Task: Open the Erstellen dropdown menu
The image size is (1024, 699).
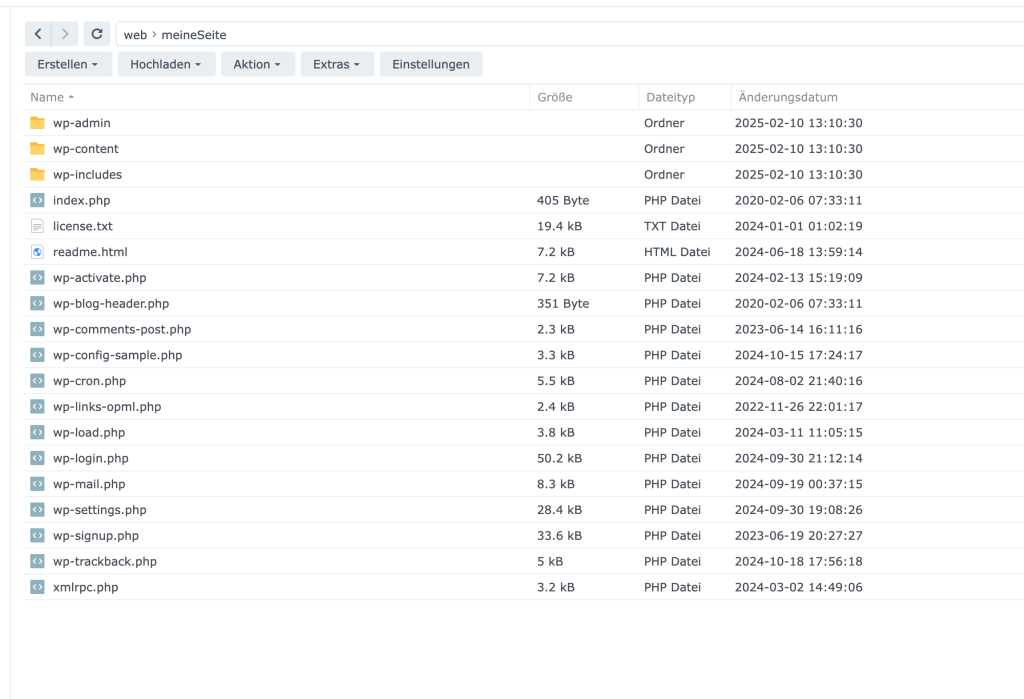Action: (68, 64)
